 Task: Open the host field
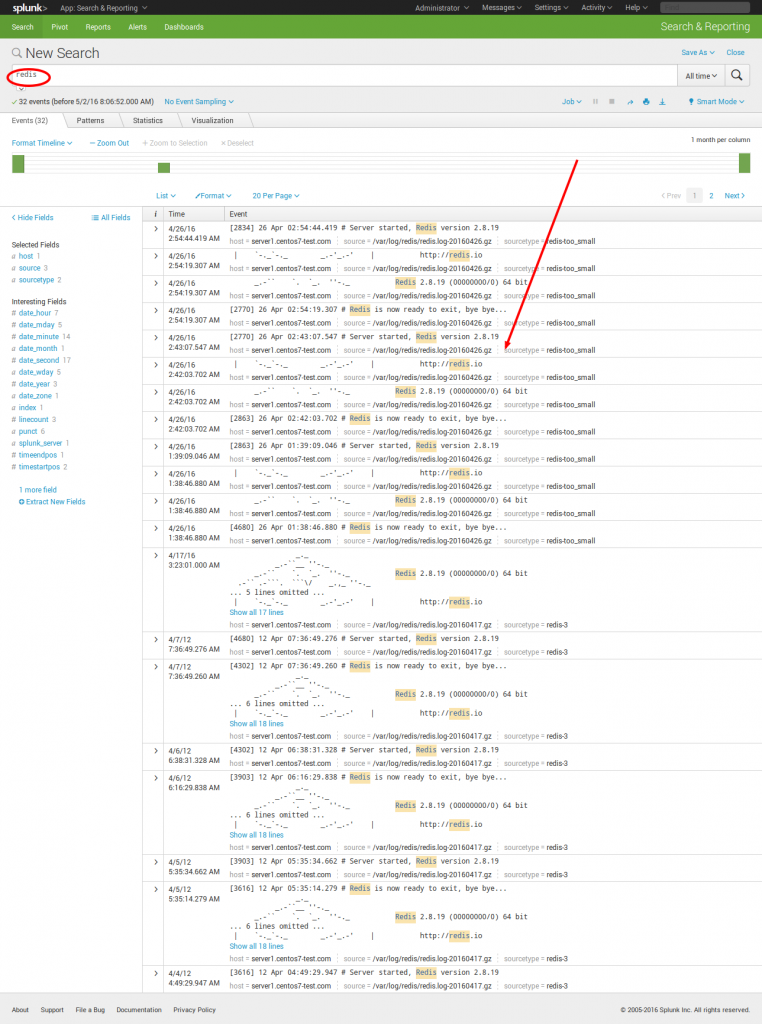click(x=25, y=257)
